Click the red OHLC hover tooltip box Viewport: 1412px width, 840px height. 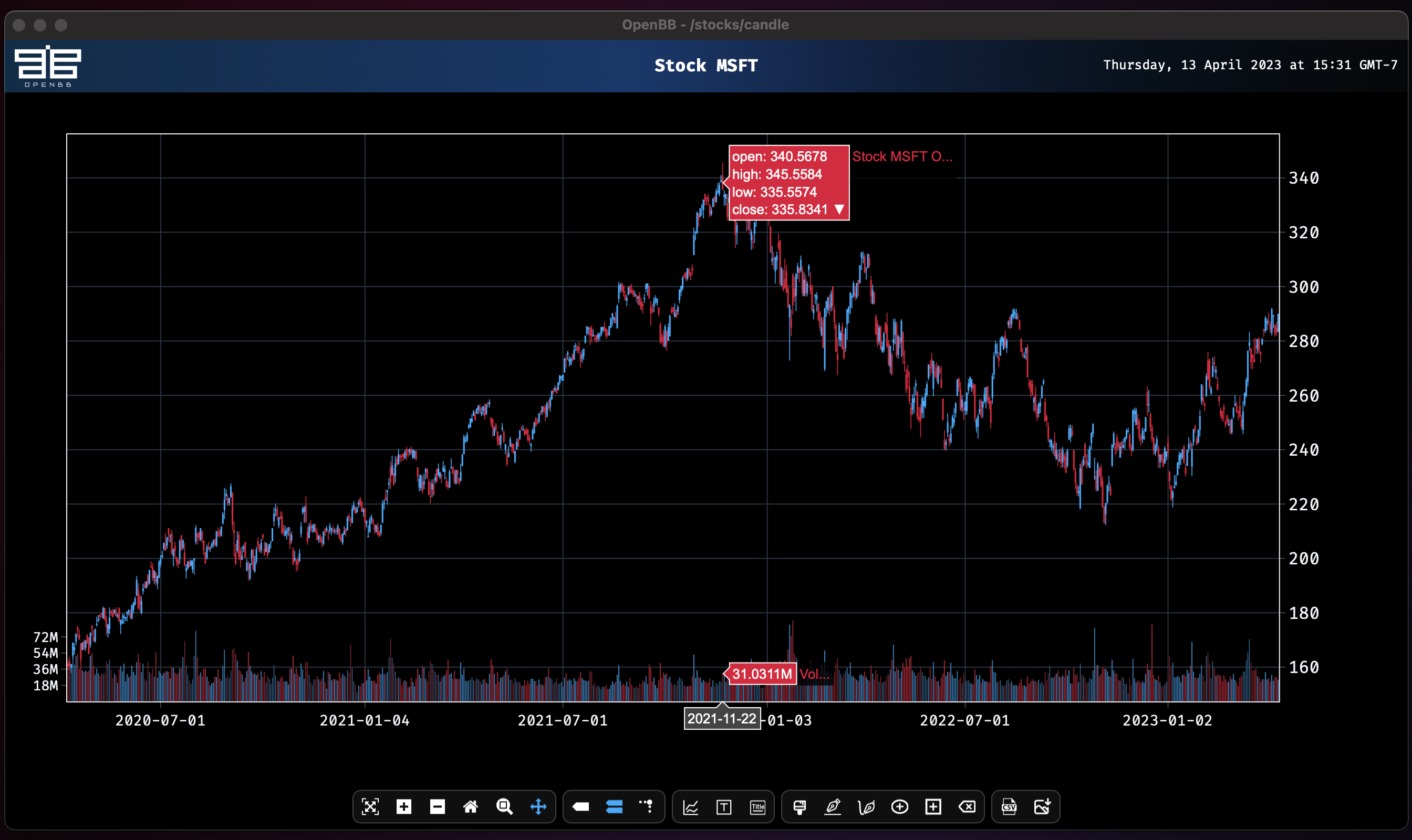tap(789, 183)
